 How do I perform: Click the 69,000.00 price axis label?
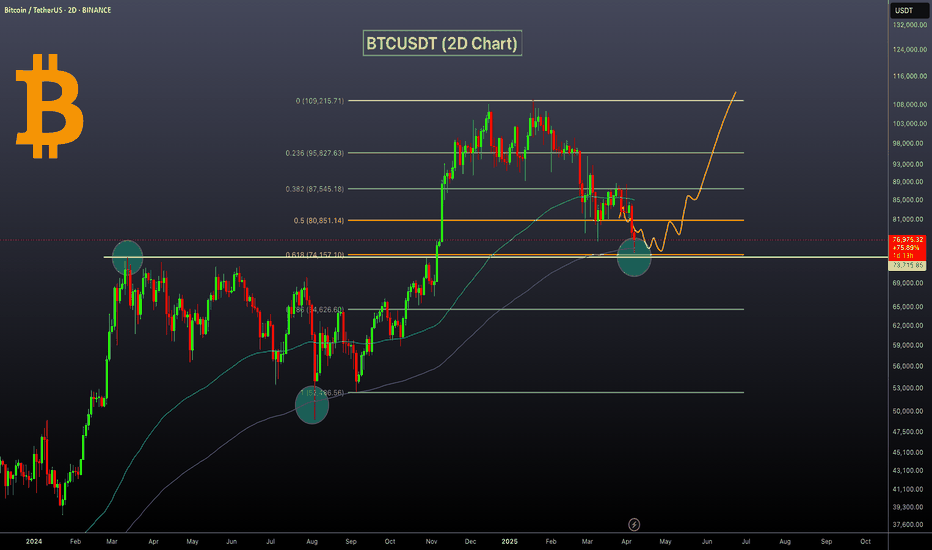(909, 283)
